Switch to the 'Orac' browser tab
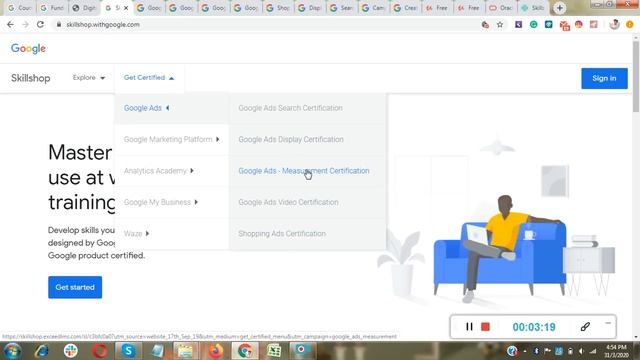640x360 pixels. 501,8
